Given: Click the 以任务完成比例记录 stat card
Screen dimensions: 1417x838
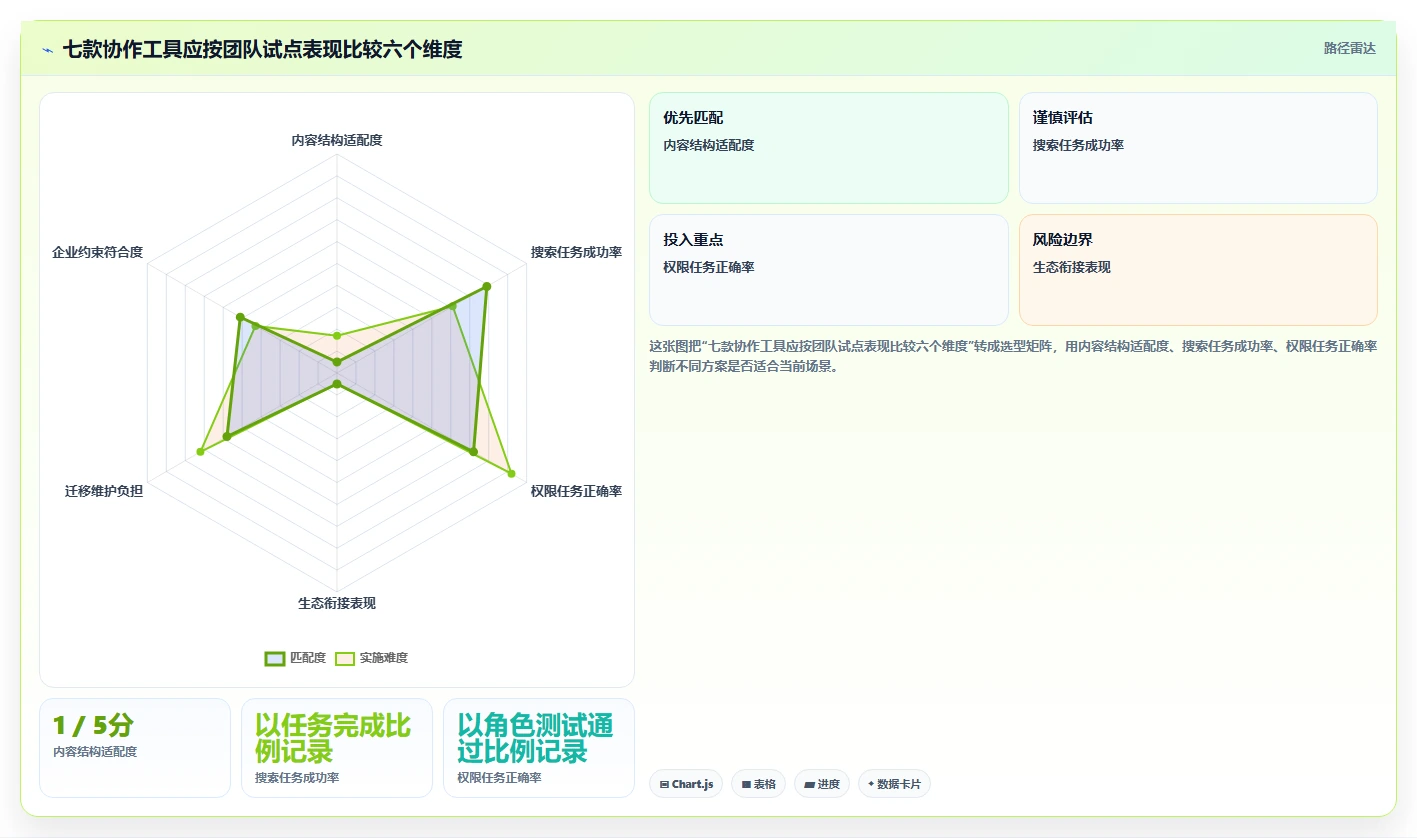Looking at the screenshot, I should (337, 748).
